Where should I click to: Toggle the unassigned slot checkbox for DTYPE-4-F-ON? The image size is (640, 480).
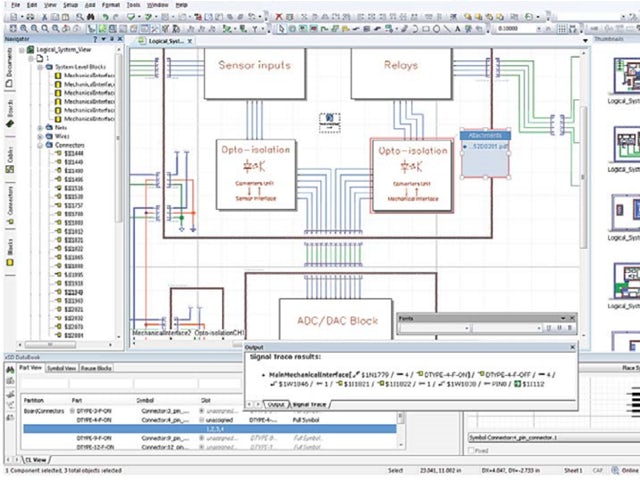point(201,420)
